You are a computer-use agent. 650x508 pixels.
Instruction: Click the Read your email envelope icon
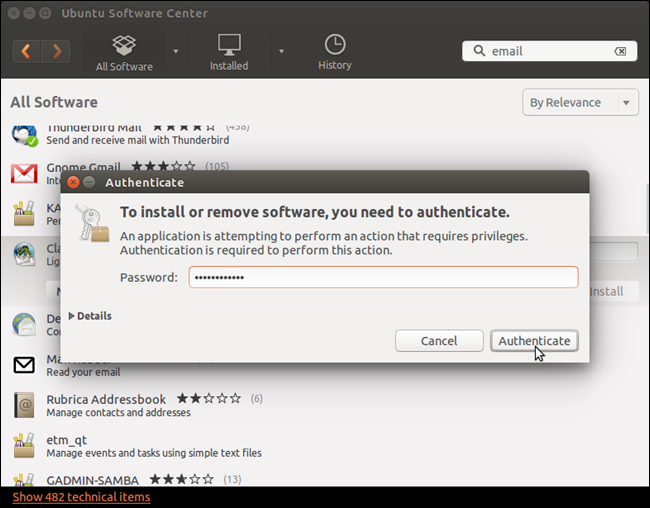coord(24,365)
